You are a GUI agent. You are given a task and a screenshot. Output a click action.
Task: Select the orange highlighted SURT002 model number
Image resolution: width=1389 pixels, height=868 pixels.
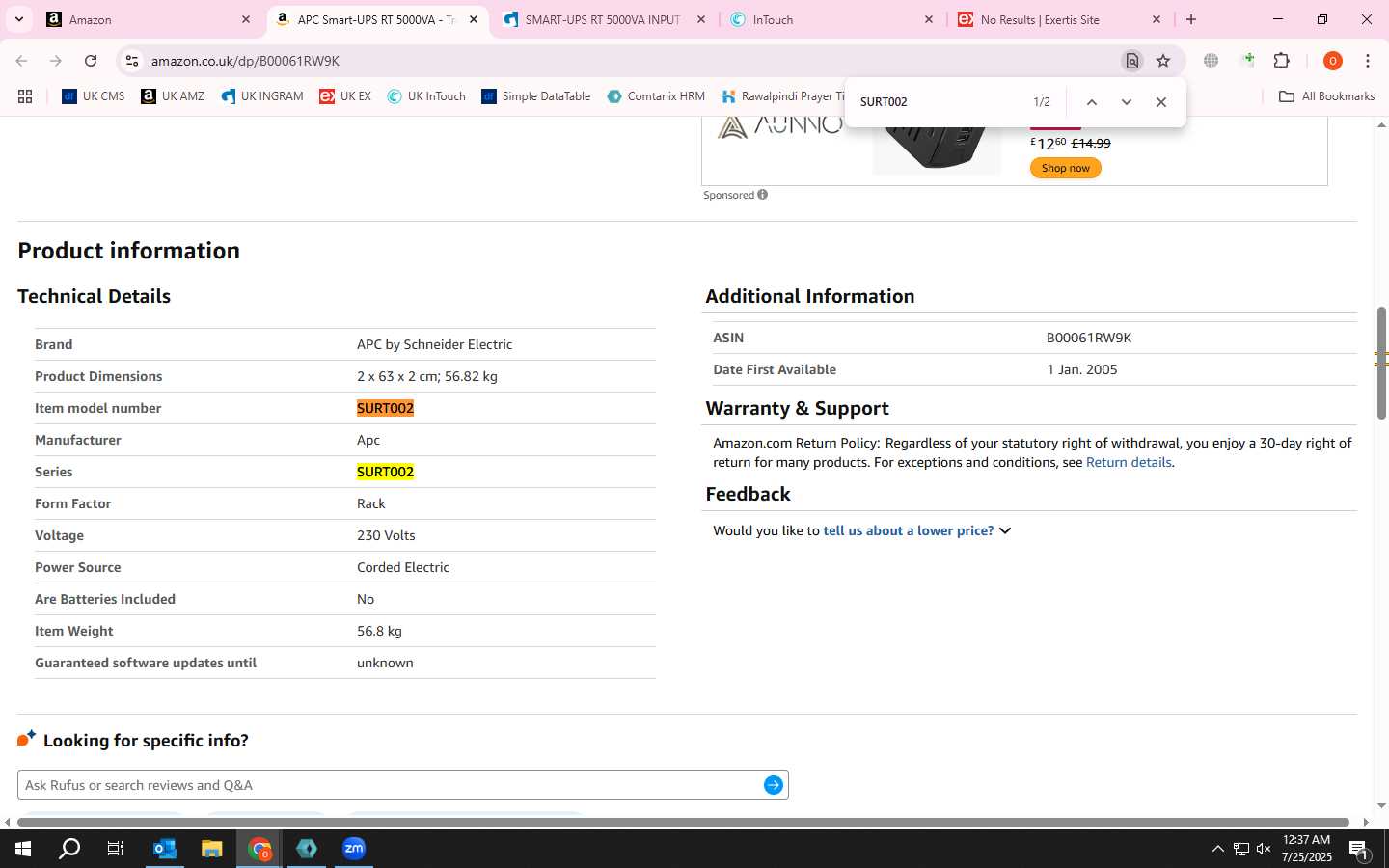pyautogui.click(x=385, y=408)
